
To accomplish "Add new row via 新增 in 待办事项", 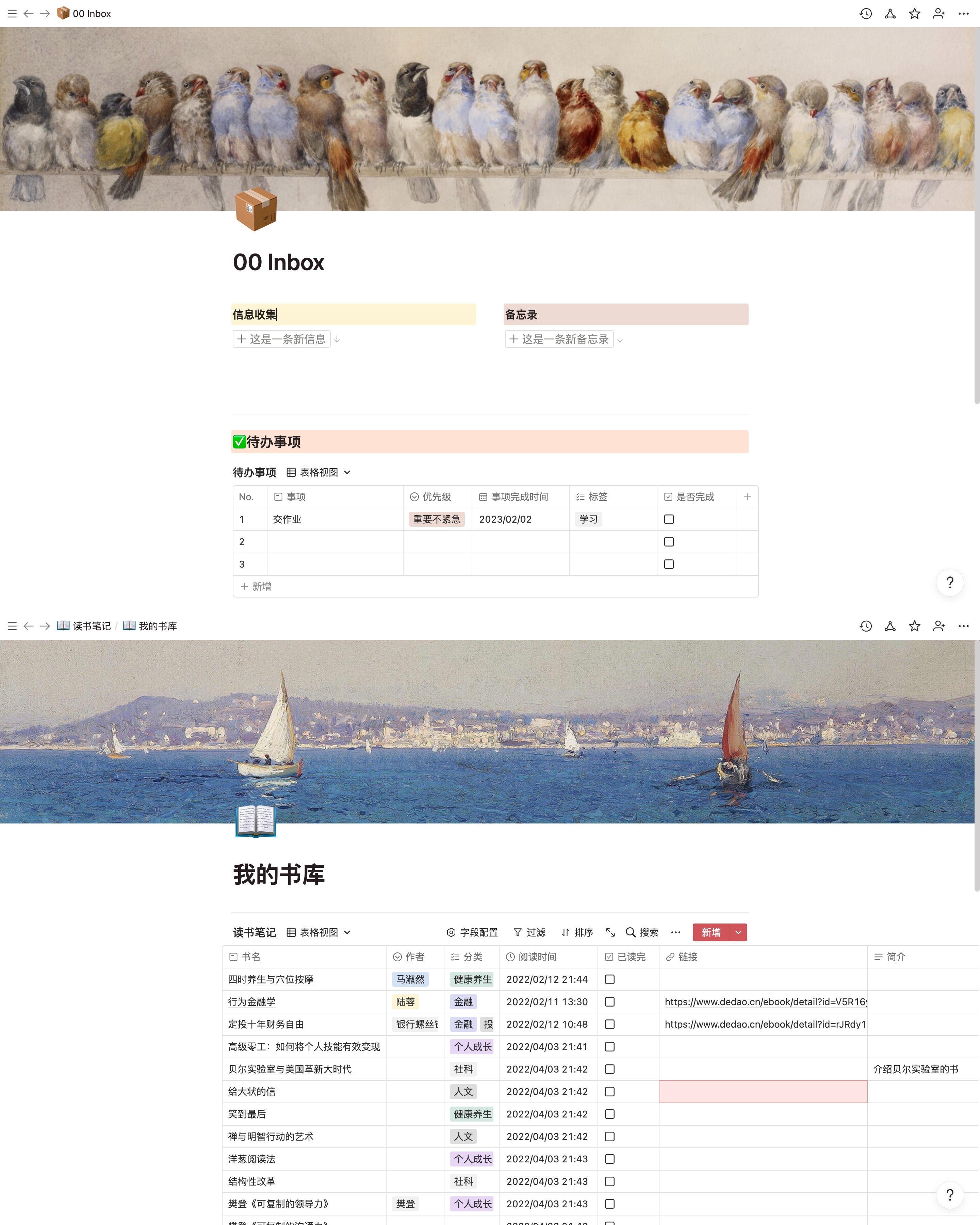I will click(x=256, y=586).
